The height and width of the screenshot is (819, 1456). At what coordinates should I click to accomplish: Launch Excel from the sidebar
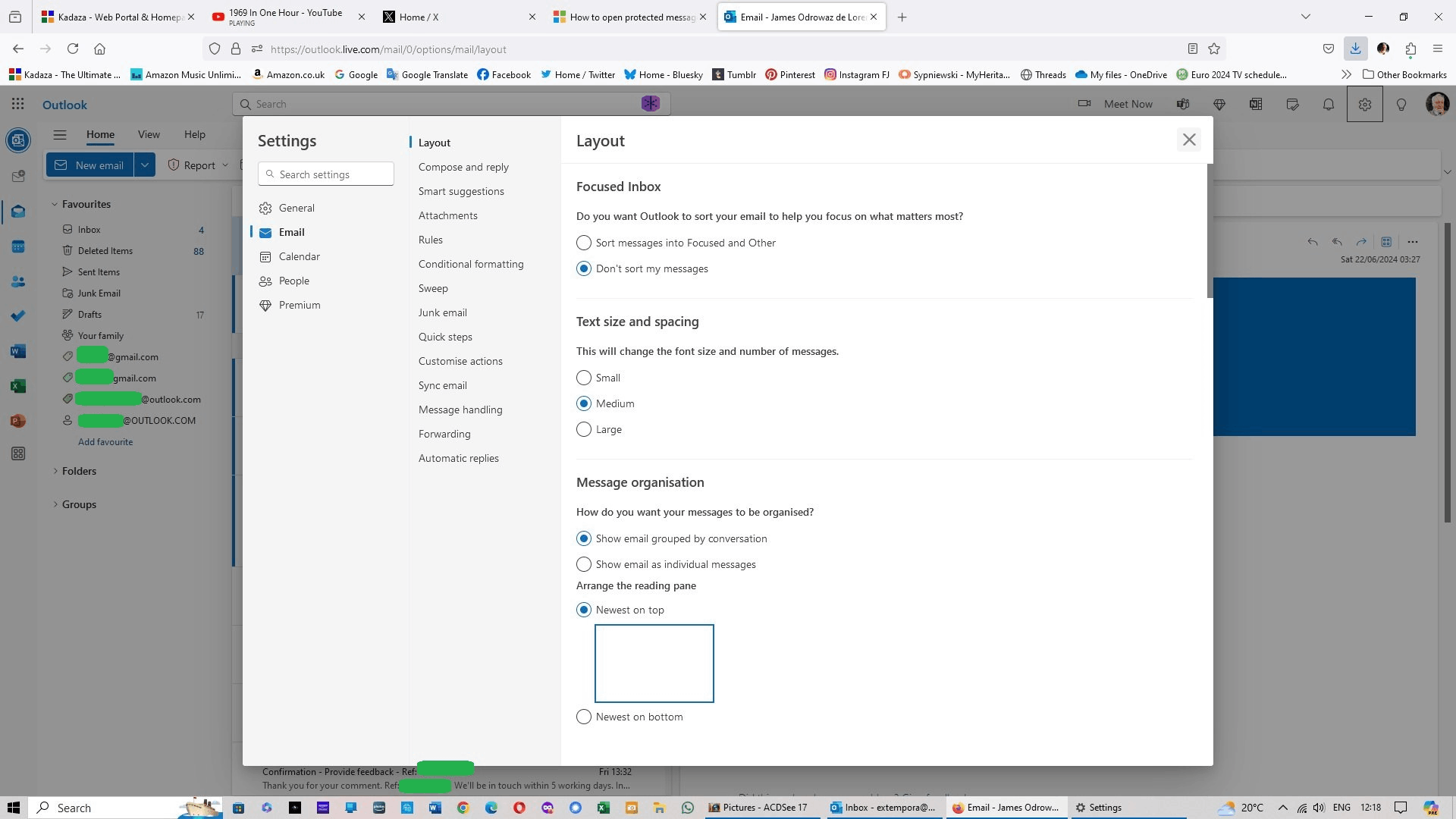18,386
